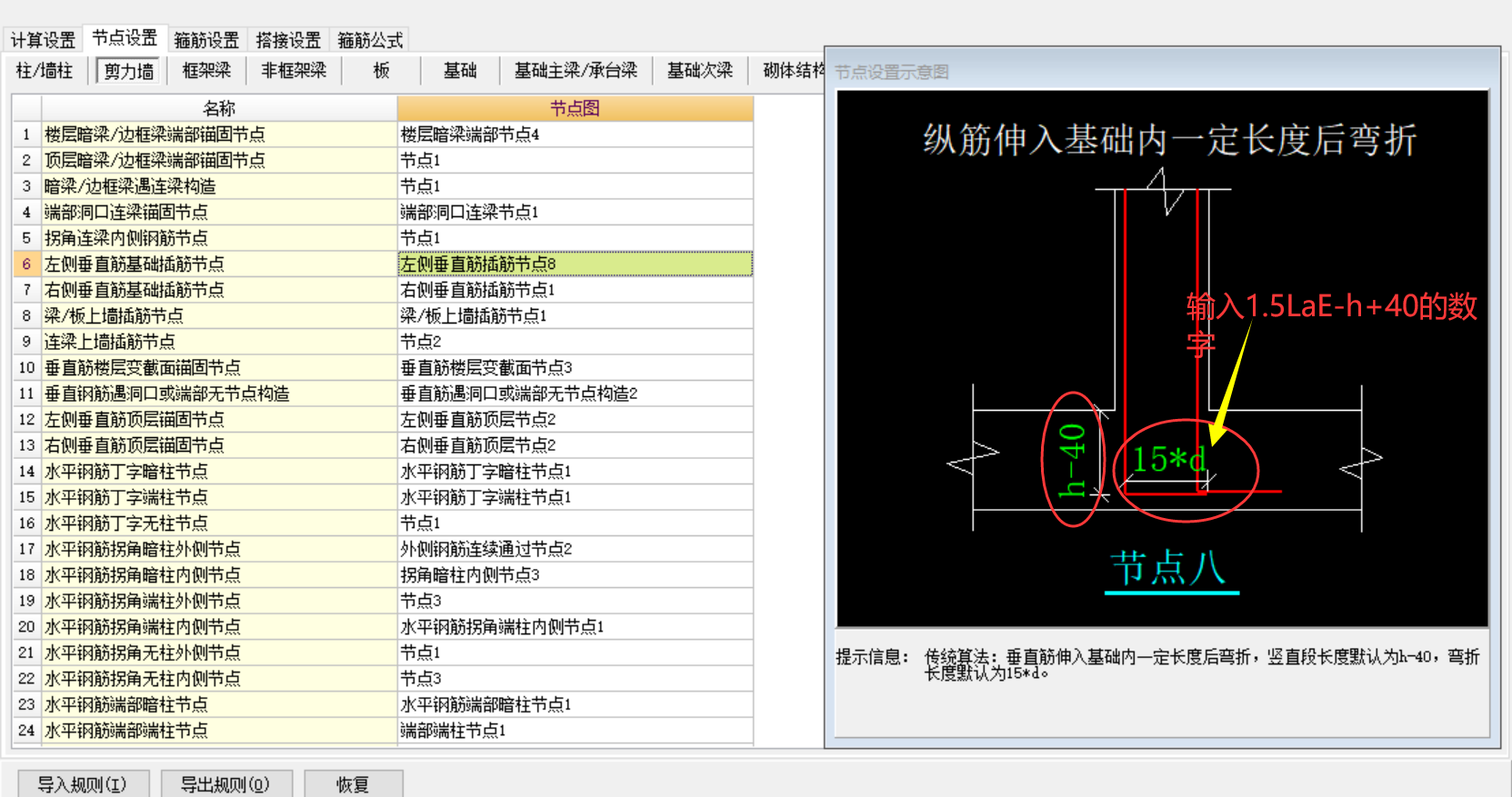The height and width of the screenshot is (797, 1512).
Task: Edit the 15*d value in diagram
Action: click(1169, 459)
